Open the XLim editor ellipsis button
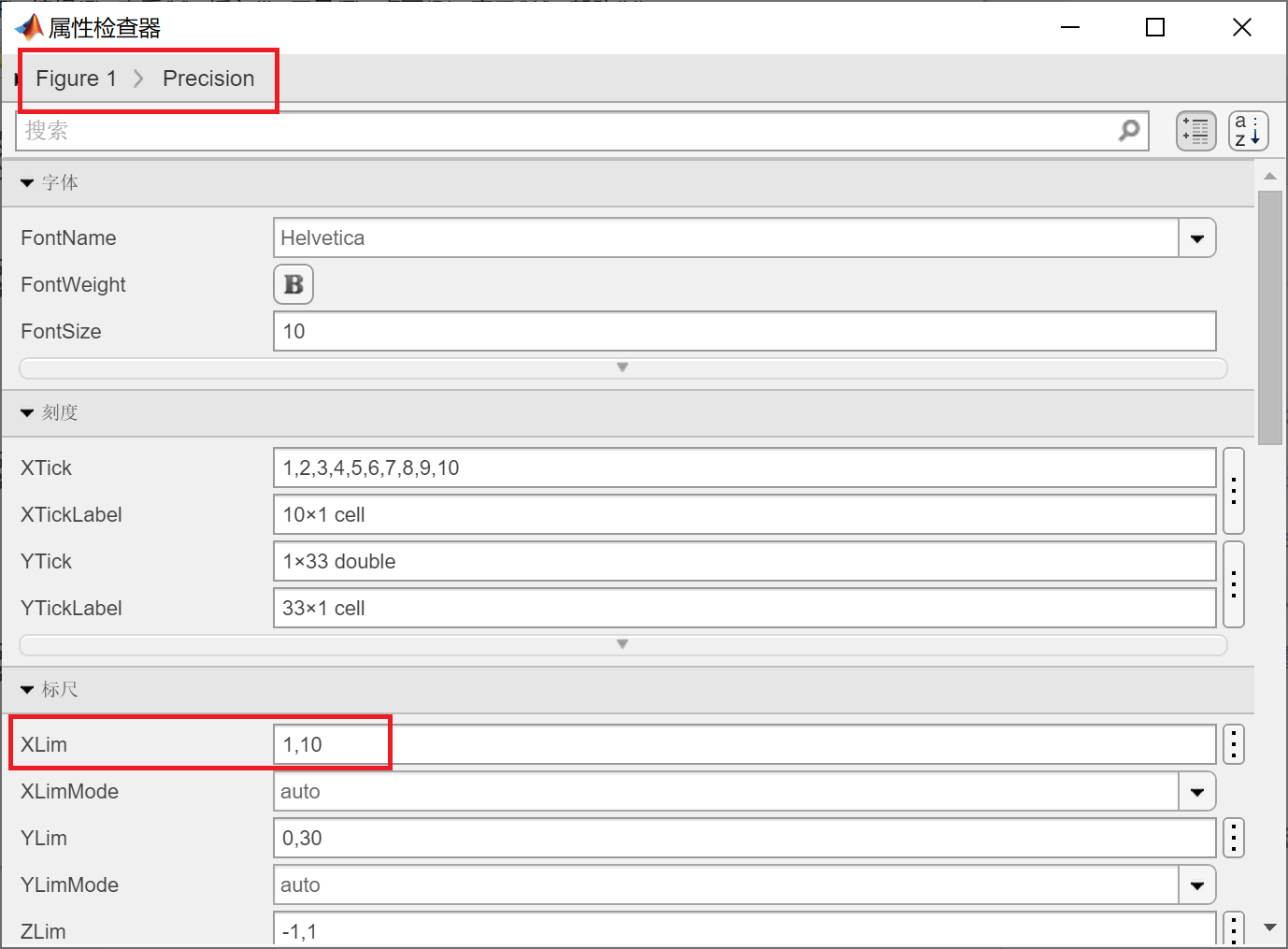The width and height of the screenshot is (1288, 949). (1234, 744)
